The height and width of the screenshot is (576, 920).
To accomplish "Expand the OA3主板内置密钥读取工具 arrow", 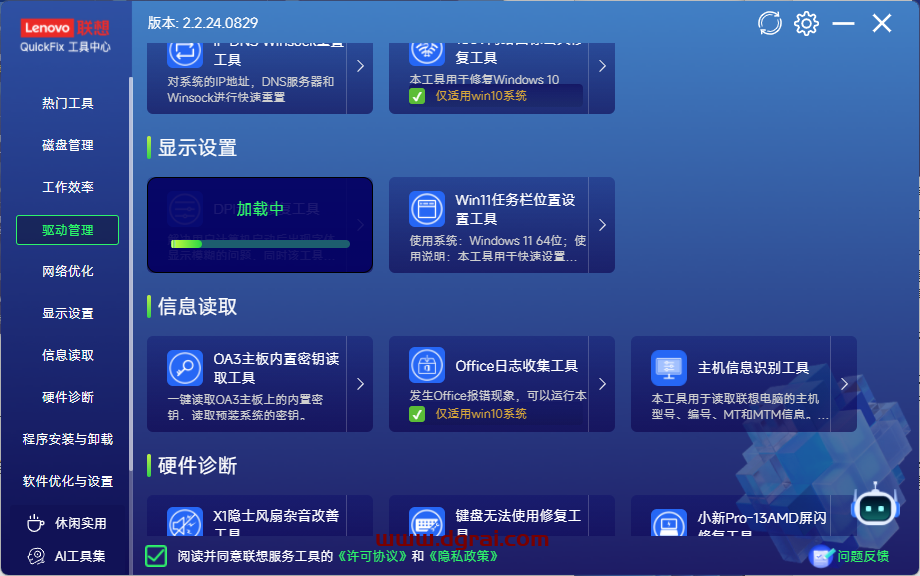I will [360, 384].
